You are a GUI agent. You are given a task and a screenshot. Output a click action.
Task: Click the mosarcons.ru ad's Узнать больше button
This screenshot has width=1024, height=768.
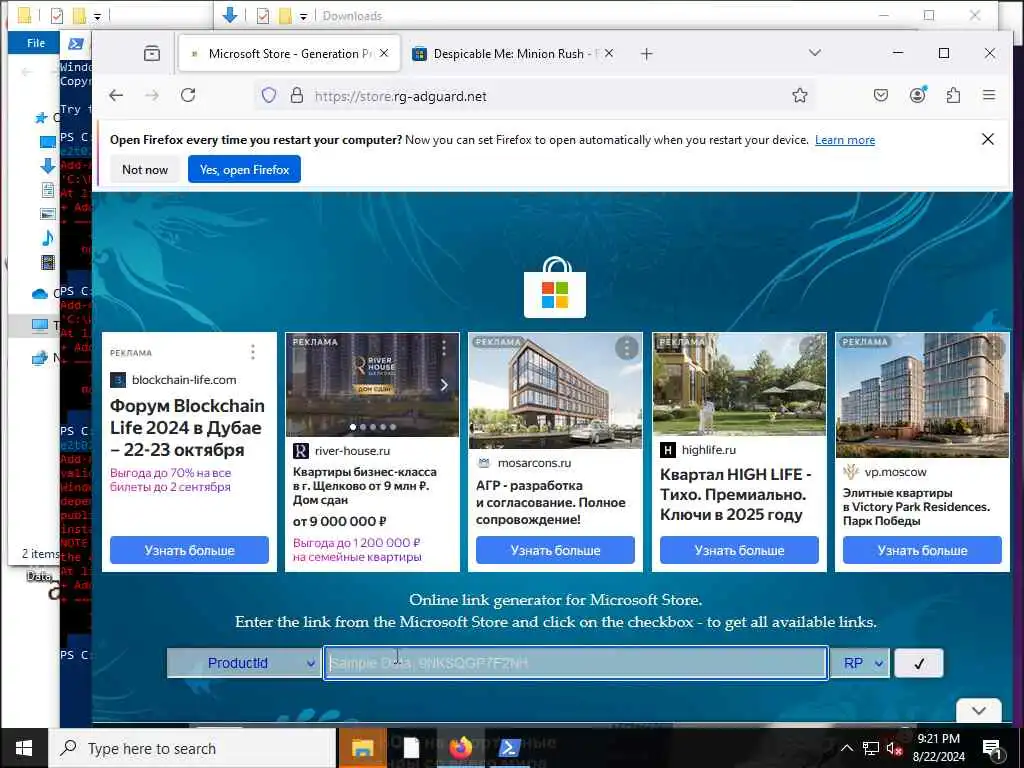(x=555, y=551)
